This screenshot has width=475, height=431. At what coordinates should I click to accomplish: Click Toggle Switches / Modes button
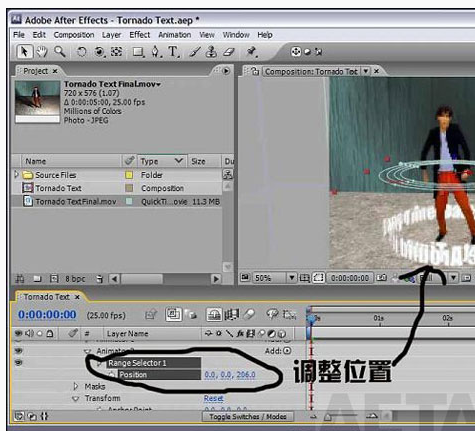click(x=248, y=417)
